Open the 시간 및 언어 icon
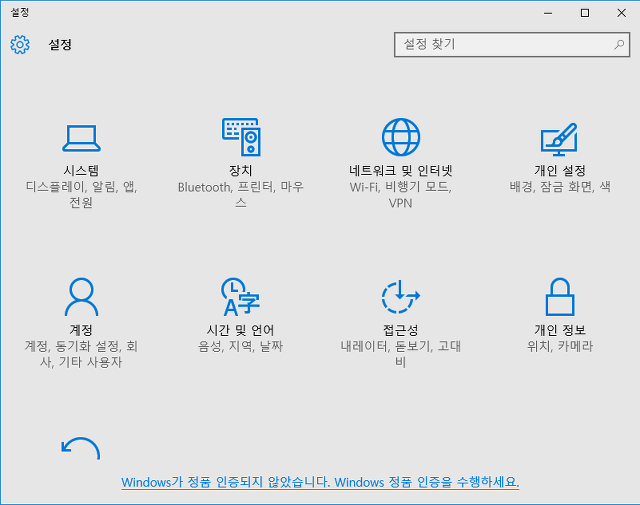The width and height of the screenshot is (640, 505). (240, 297)
